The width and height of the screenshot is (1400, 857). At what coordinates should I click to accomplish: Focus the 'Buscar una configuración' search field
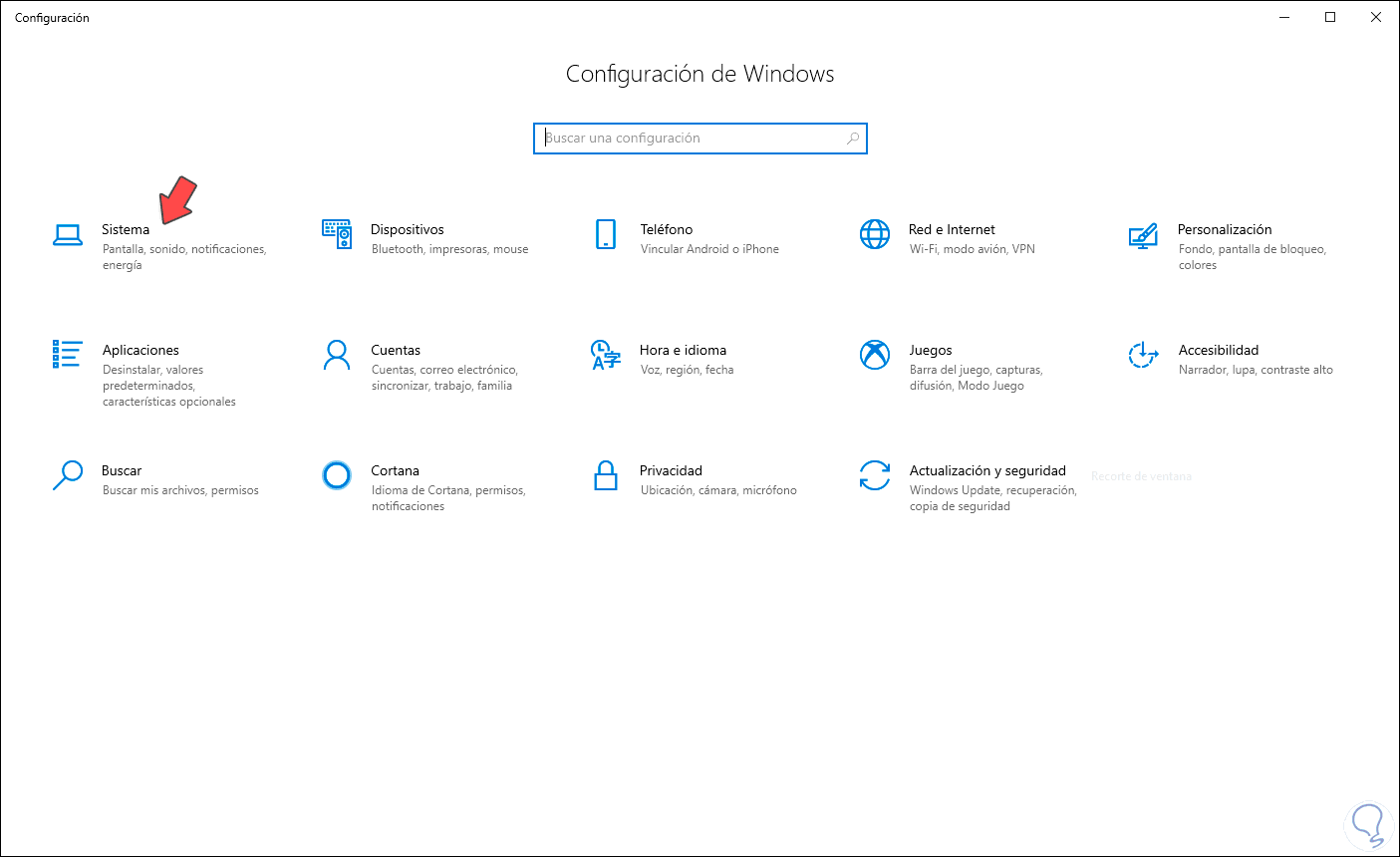(x=700, y=139)
